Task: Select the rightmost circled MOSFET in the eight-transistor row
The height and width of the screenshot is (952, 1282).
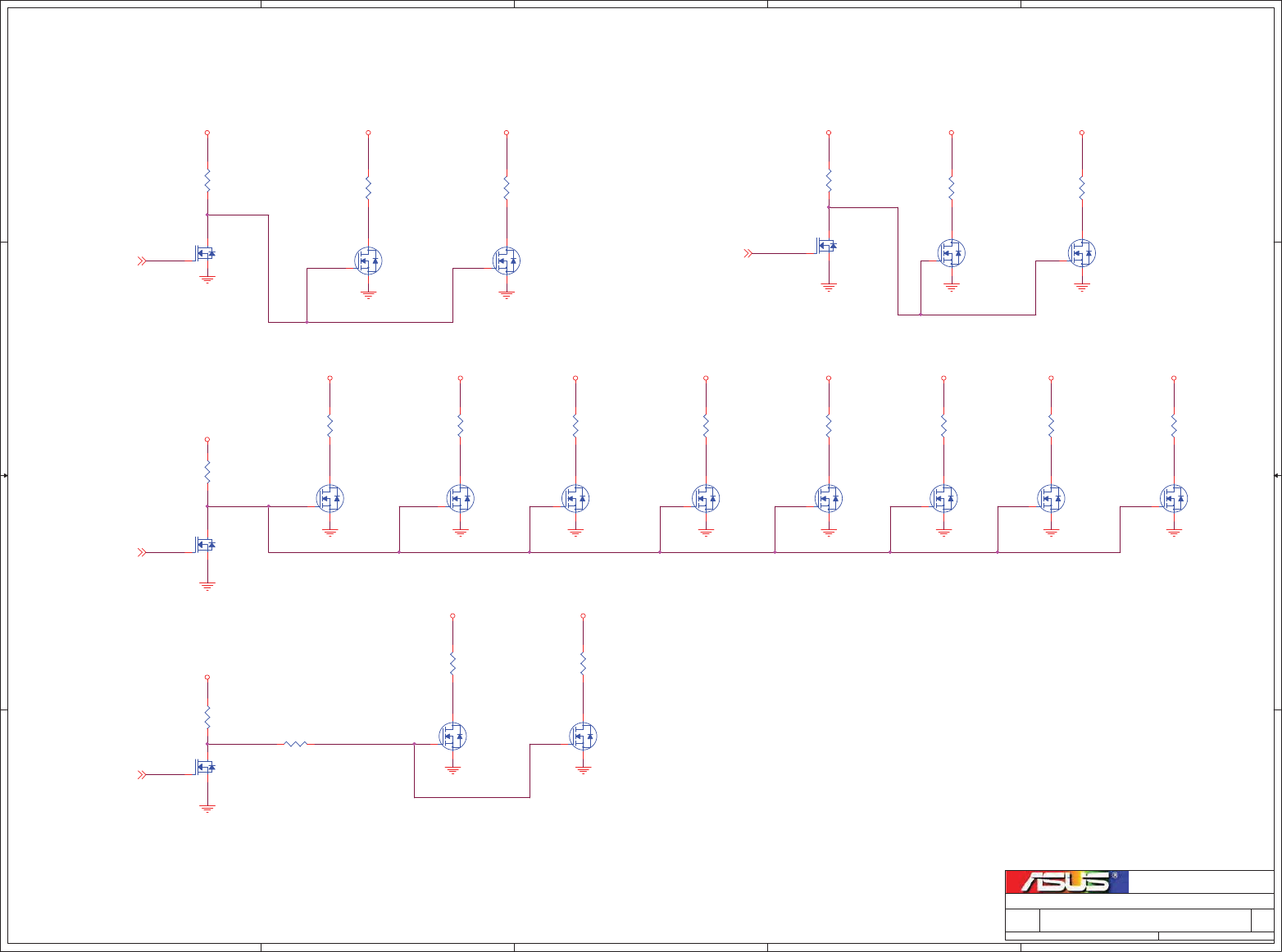Action: point(1174,498)
